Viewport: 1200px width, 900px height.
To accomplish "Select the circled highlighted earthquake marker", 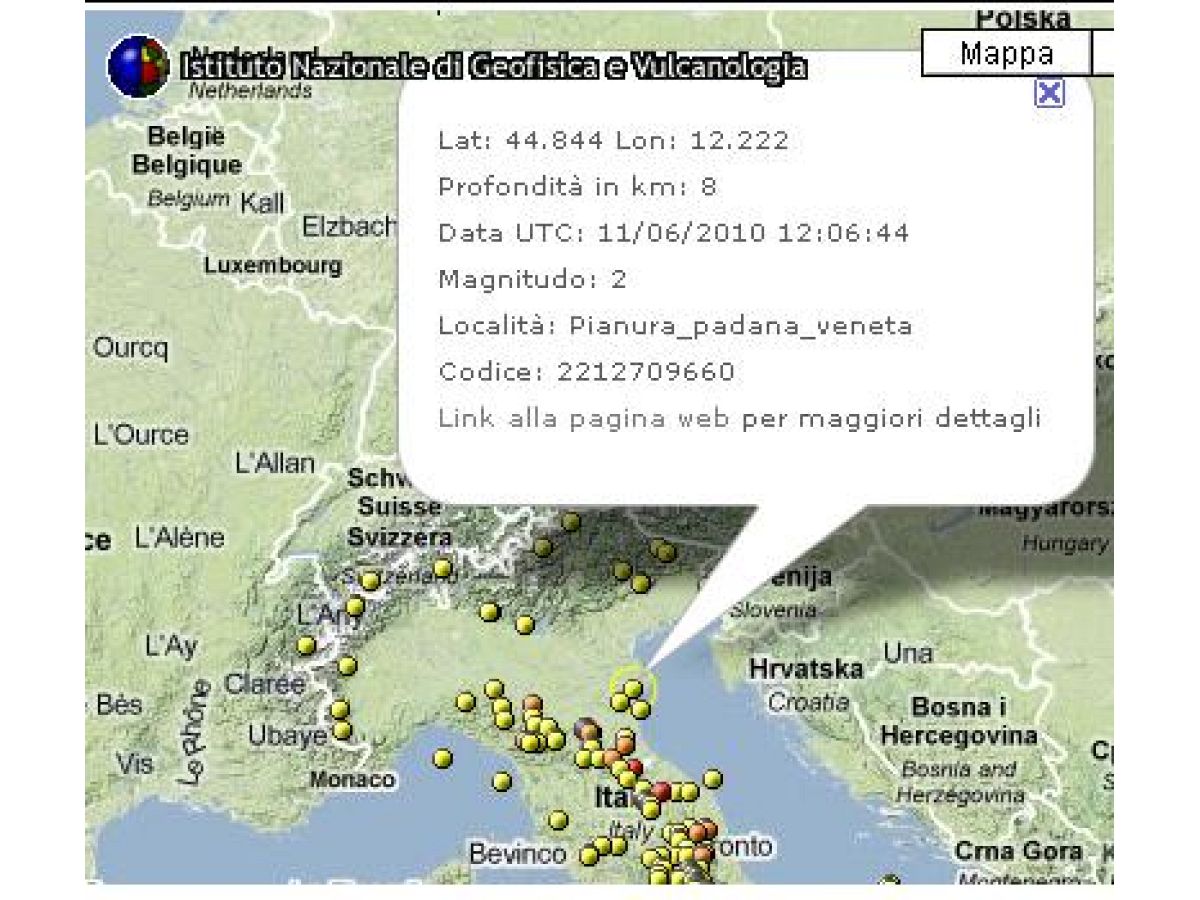I will click(633, 688).
